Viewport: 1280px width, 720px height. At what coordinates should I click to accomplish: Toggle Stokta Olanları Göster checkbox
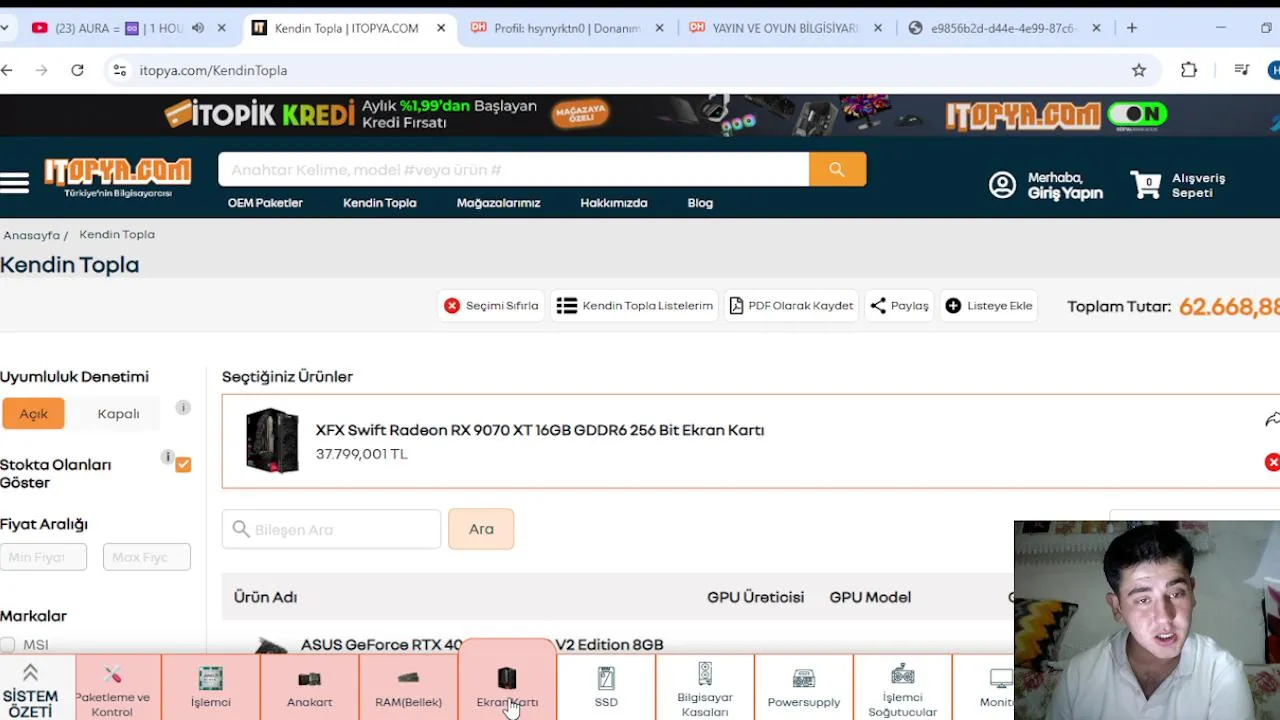183,464
